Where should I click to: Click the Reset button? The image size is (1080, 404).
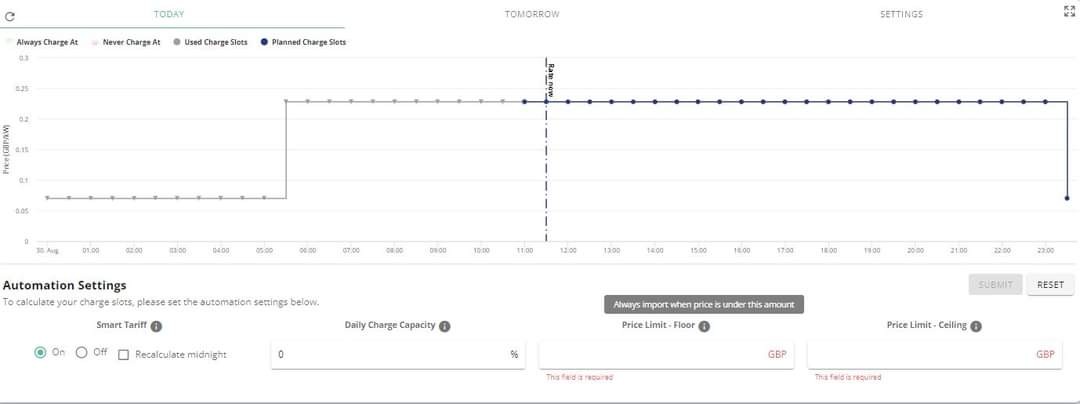point(1050,284)
